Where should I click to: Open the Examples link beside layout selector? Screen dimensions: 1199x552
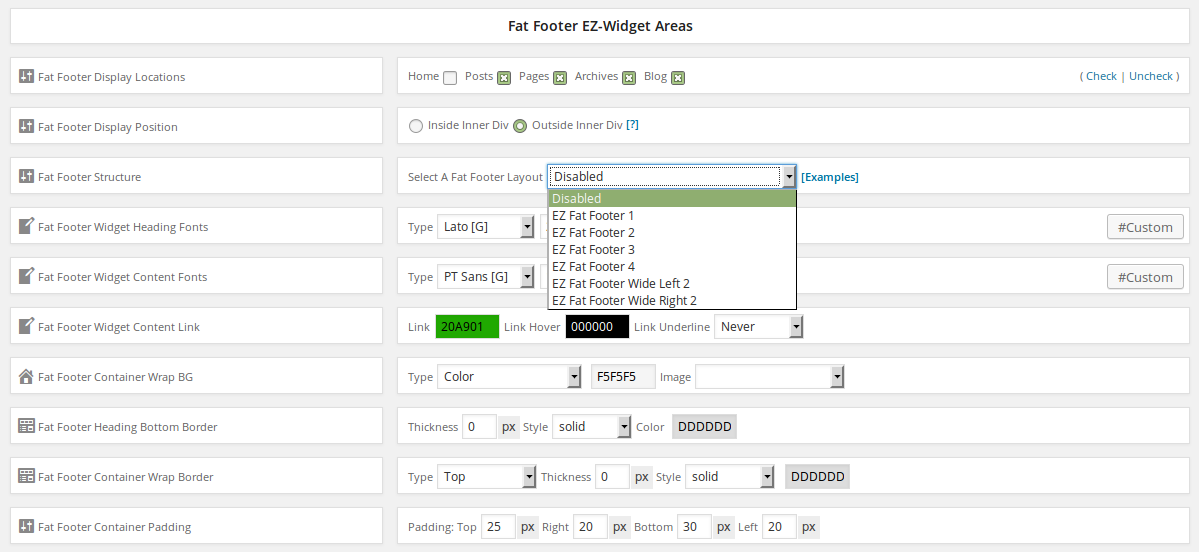point(829,177)
